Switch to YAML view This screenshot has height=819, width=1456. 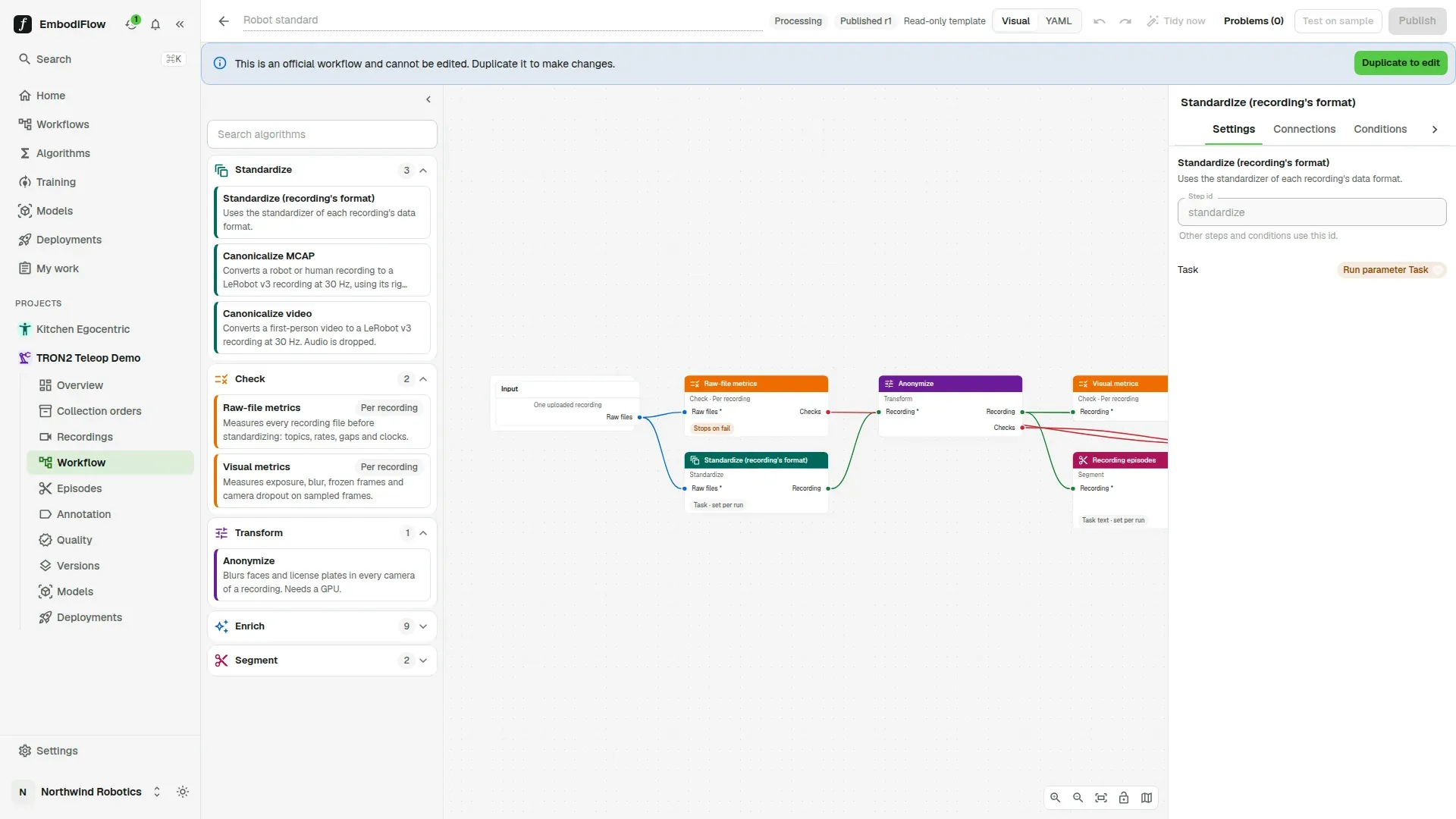click(1059, 21)
